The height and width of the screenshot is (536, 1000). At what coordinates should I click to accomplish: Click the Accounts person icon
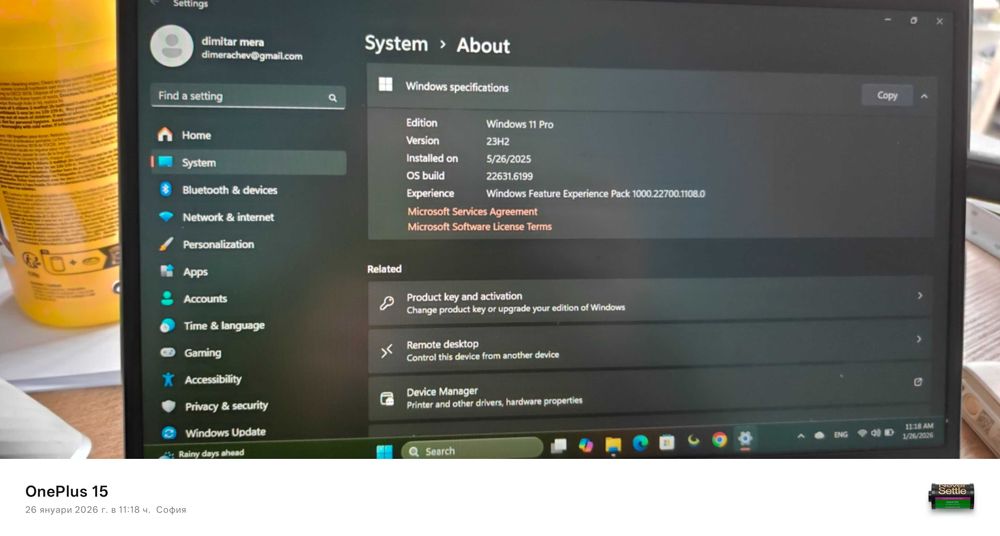[167, 298]
